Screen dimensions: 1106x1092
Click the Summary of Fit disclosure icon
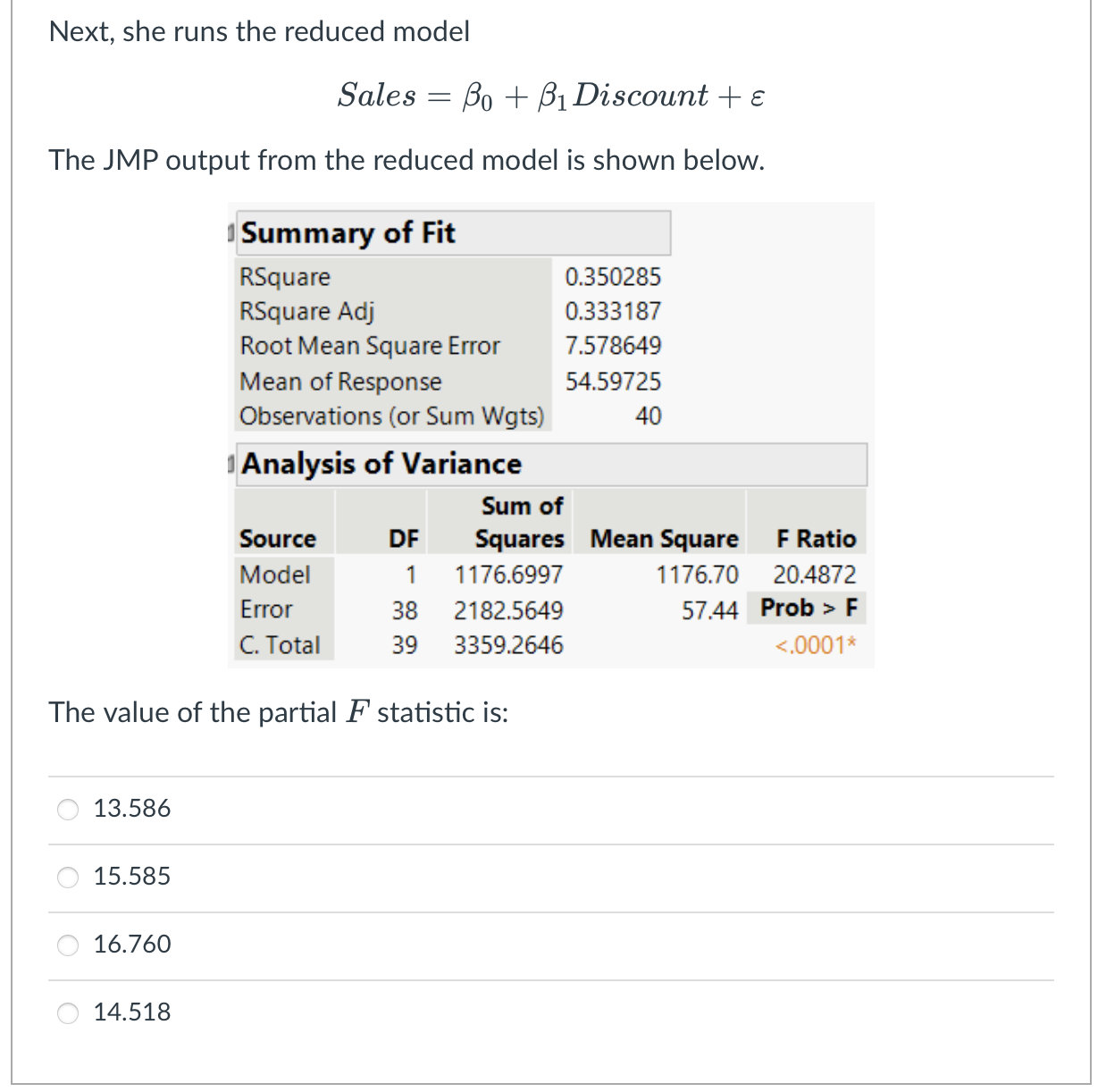[x=231, y=233]
